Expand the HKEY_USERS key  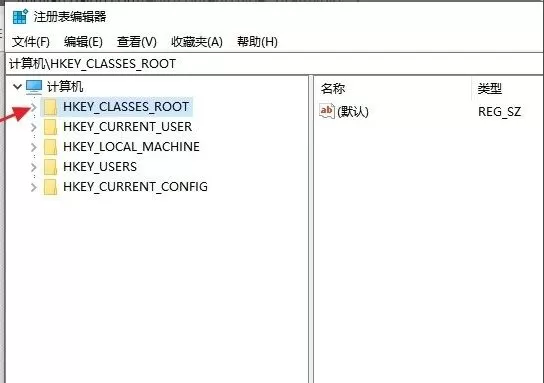(x=34, y=168)
